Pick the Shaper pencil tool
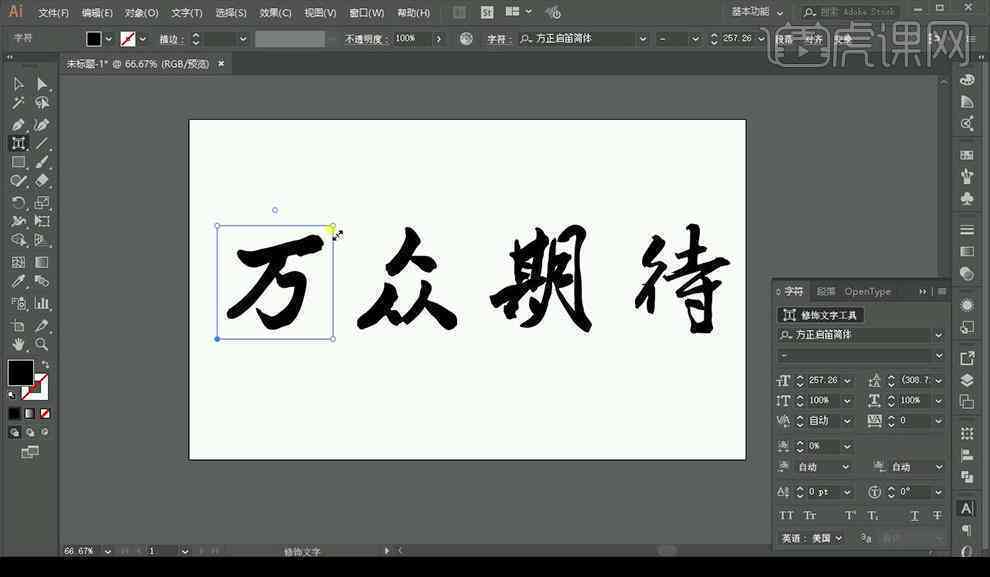Screen dimensions: 990x577 click(x=18, y=181)
